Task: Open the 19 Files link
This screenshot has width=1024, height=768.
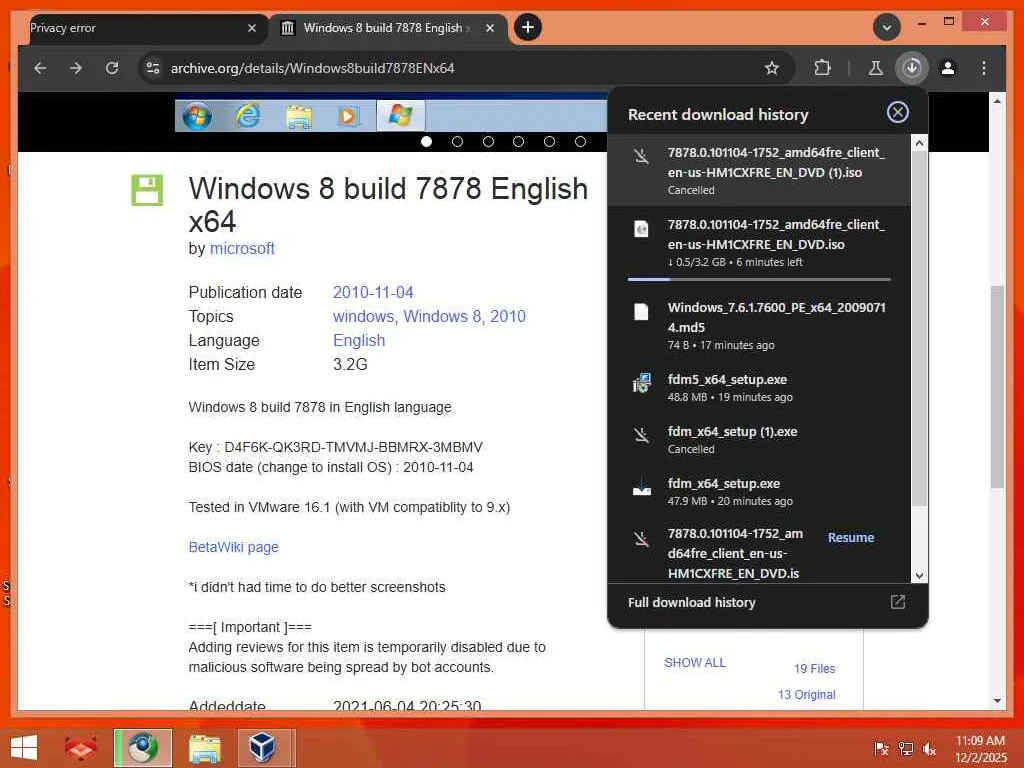Action: [x=814, y=669]
